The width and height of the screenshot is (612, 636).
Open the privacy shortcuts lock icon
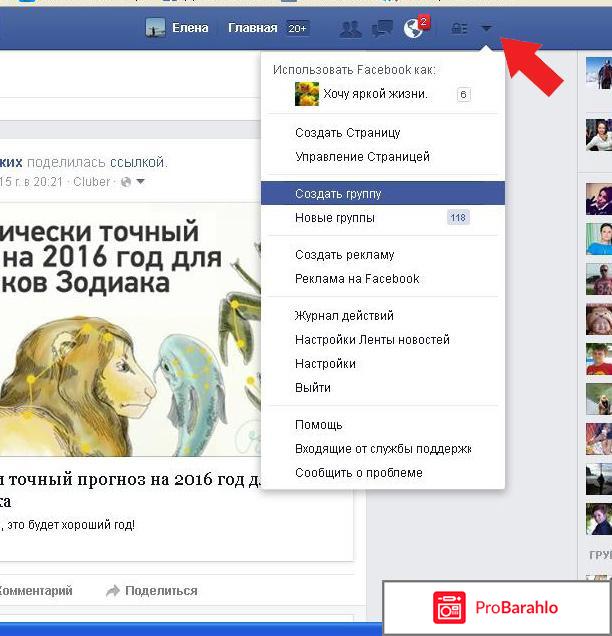(460, 28)
